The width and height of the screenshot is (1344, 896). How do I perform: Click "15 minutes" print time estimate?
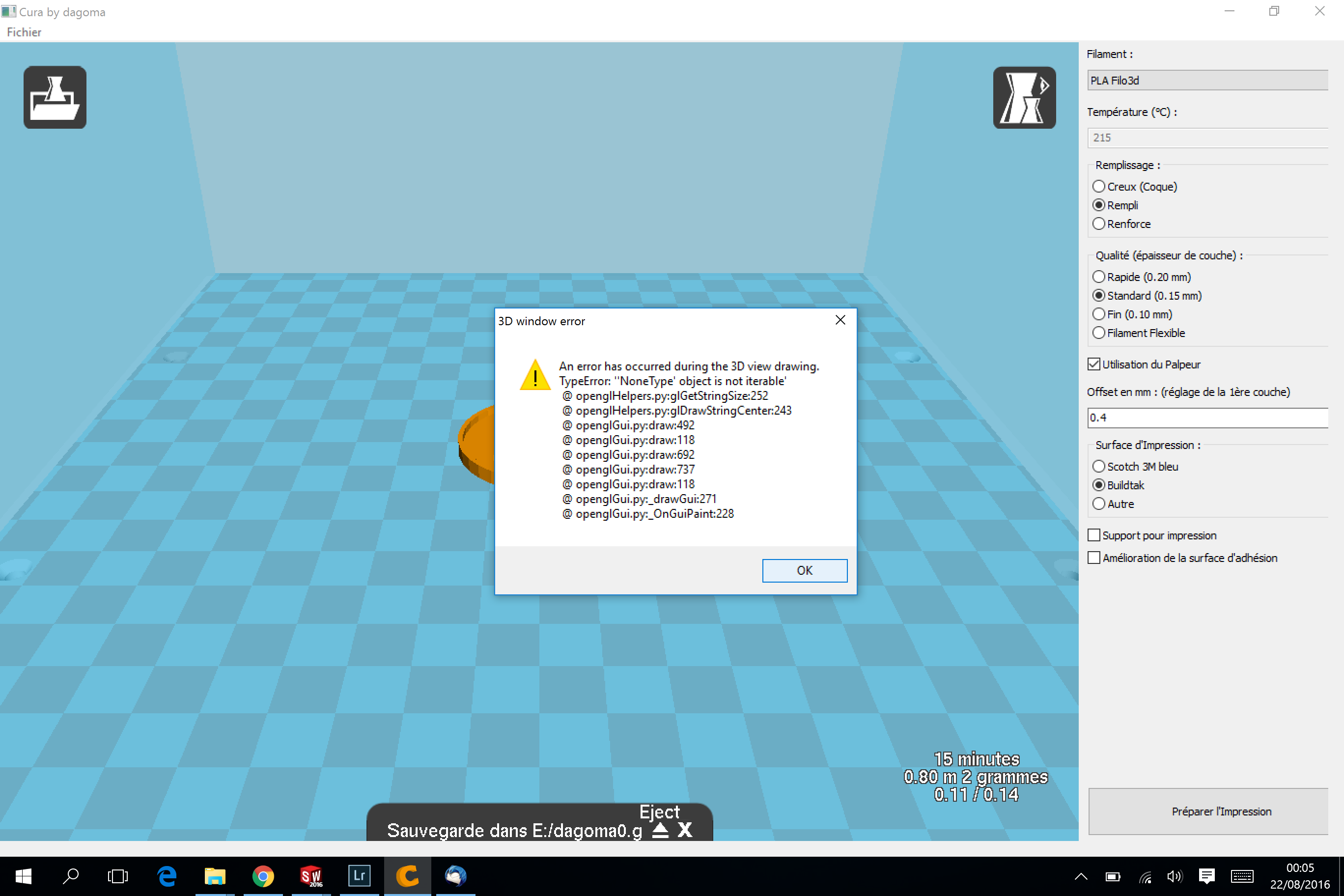click(x=977, y=759)
